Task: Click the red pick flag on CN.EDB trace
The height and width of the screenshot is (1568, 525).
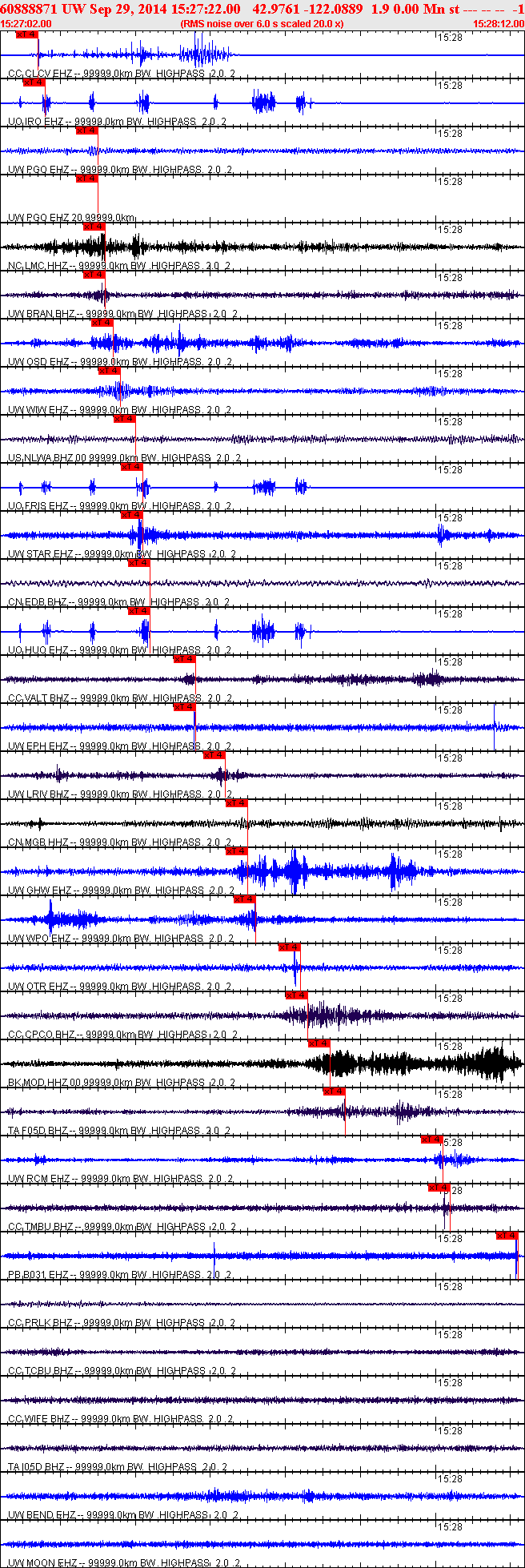Action: coord(139,563)
